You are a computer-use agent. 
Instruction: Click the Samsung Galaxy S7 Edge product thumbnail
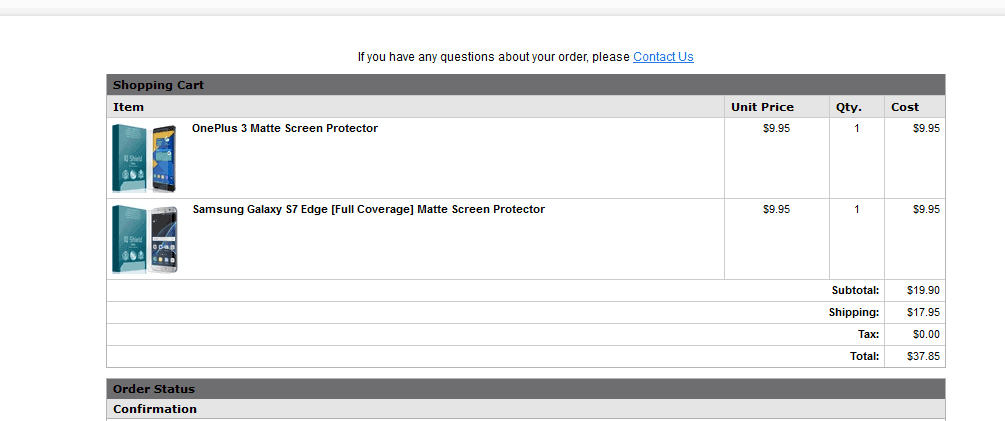point(145,240)
